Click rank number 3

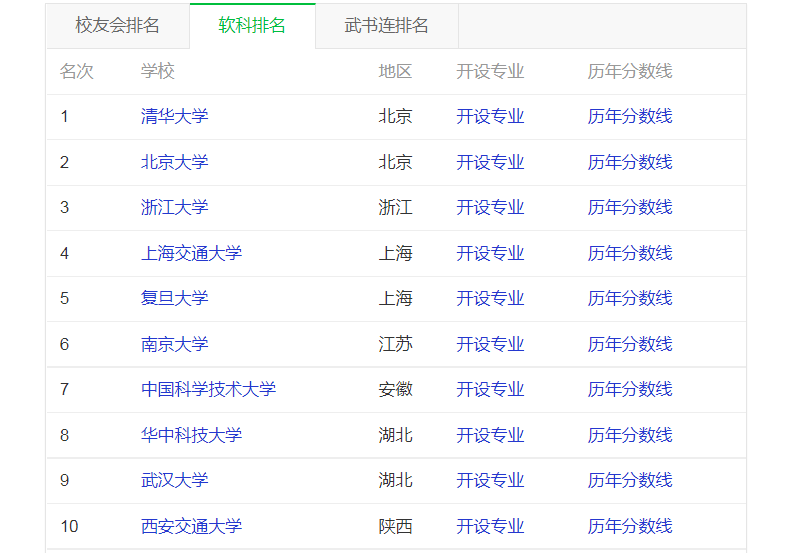[x=64, y=208]
